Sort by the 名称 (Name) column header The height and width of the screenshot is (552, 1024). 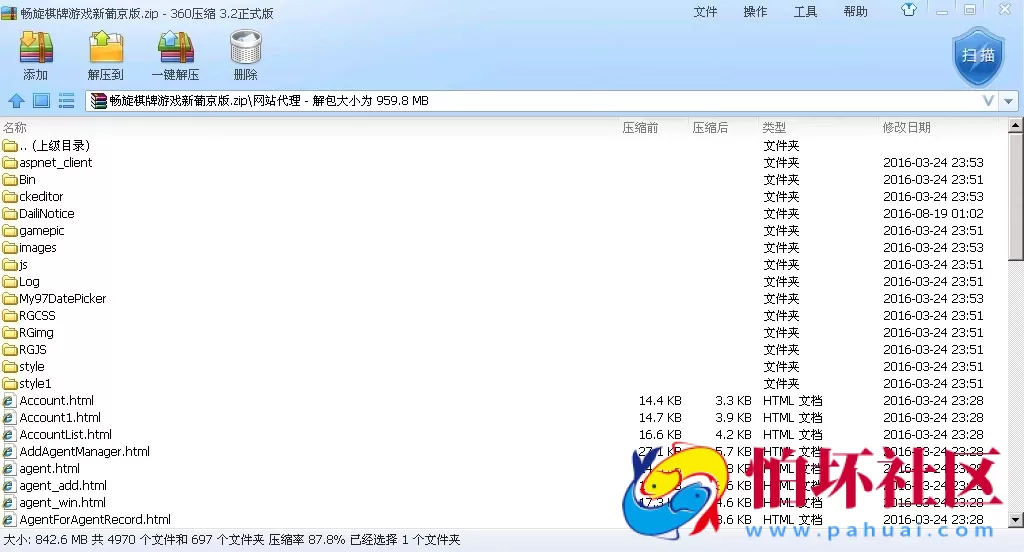[x=15, y=127]
